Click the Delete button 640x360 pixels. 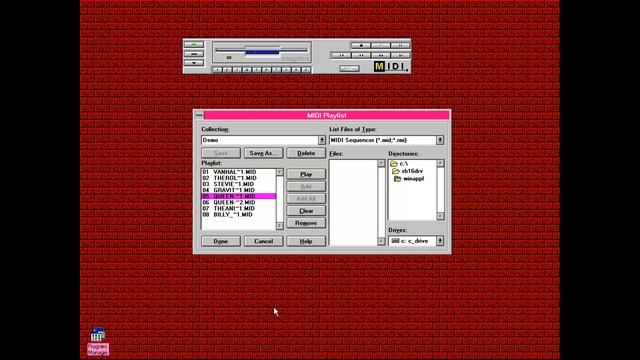click(306, 153)
